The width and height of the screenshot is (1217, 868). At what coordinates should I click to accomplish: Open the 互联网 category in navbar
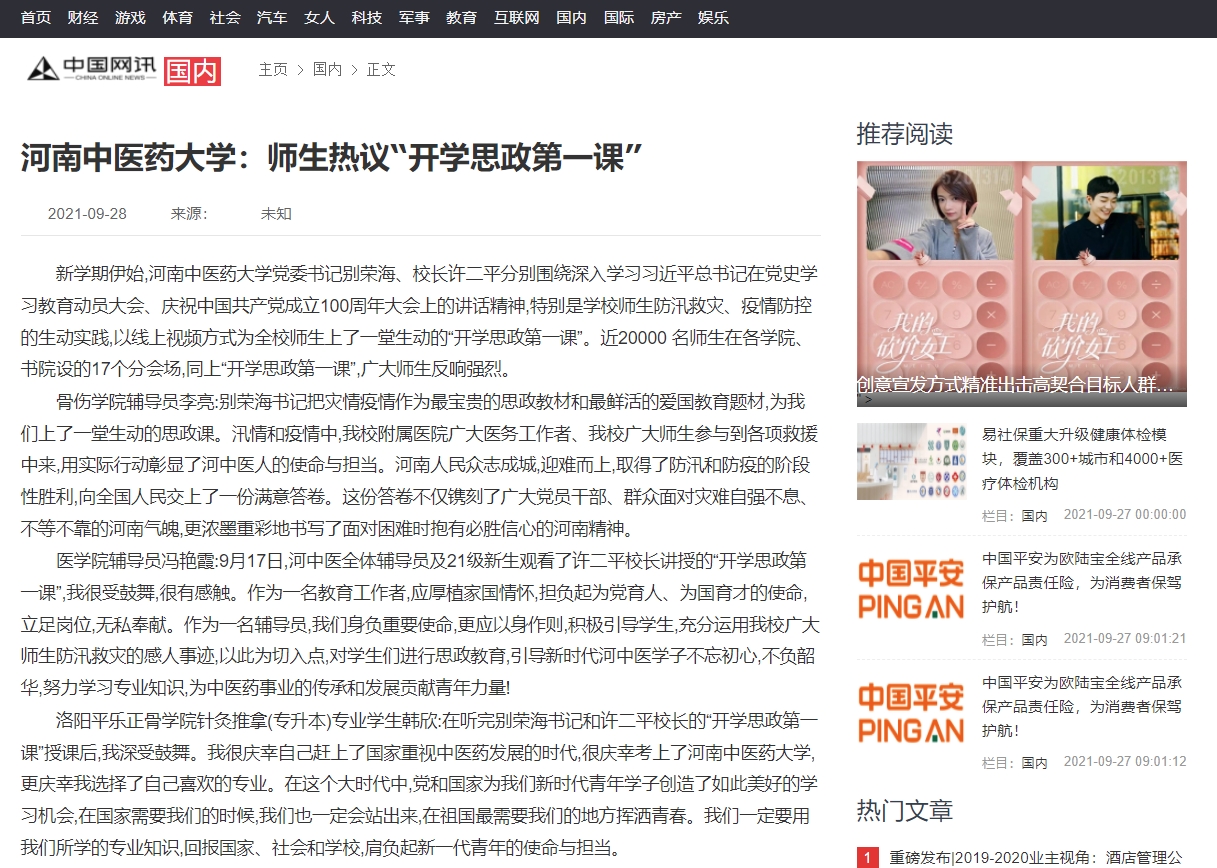[518, 18]
